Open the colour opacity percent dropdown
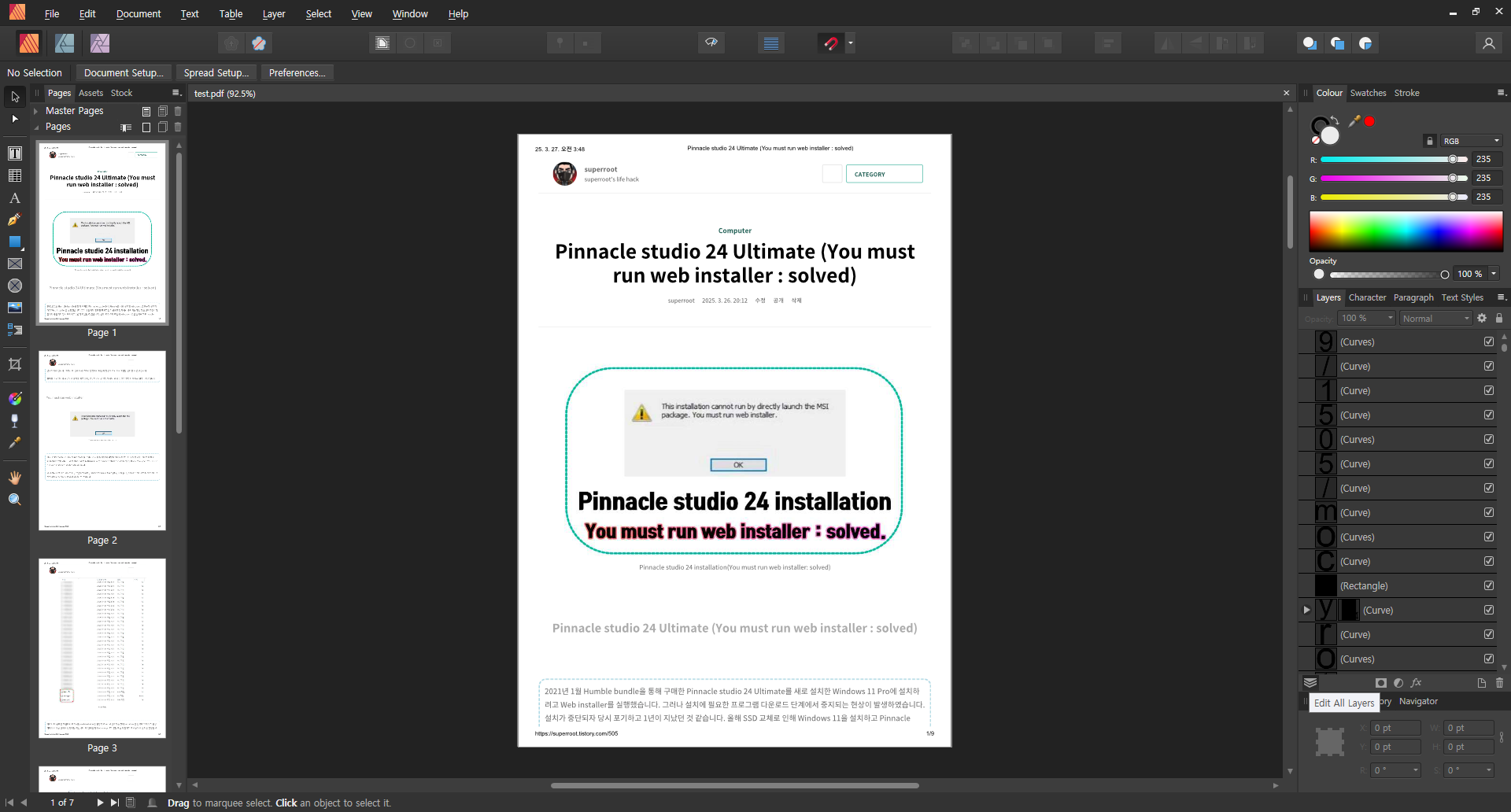 pyautogui.click(x=1494, y=274)
